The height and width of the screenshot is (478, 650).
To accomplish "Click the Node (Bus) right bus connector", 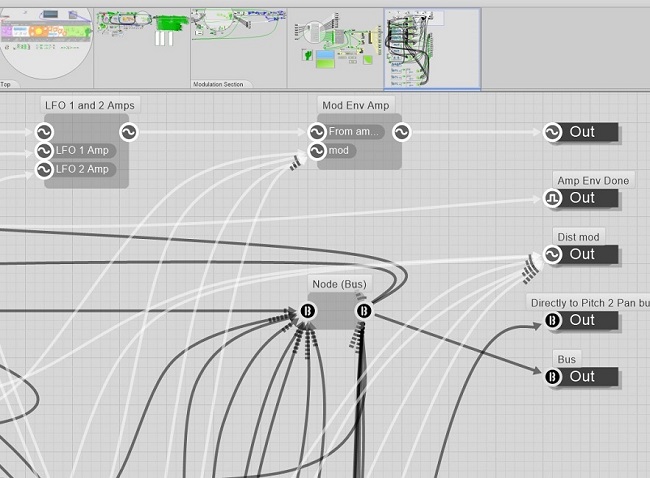I will (364, 311).
